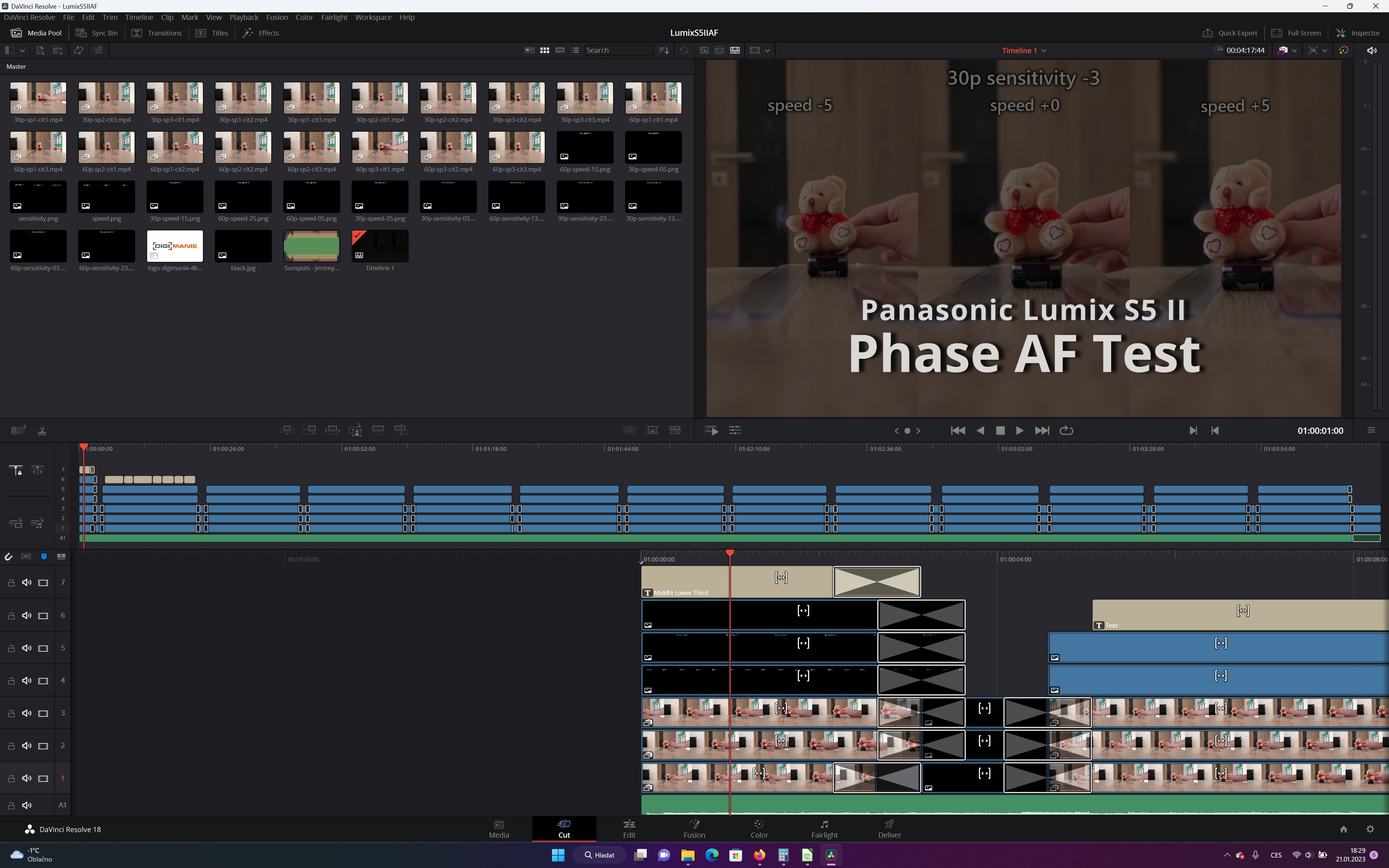
Task: Lock video track 3
Action: pyautogui.click(x=11, y=713)
